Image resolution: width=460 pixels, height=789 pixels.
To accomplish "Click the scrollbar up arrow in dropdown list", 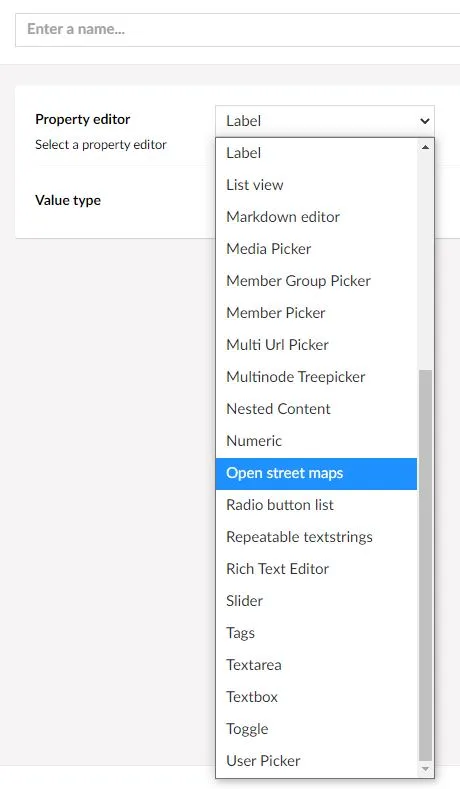I will coord(425,147).
